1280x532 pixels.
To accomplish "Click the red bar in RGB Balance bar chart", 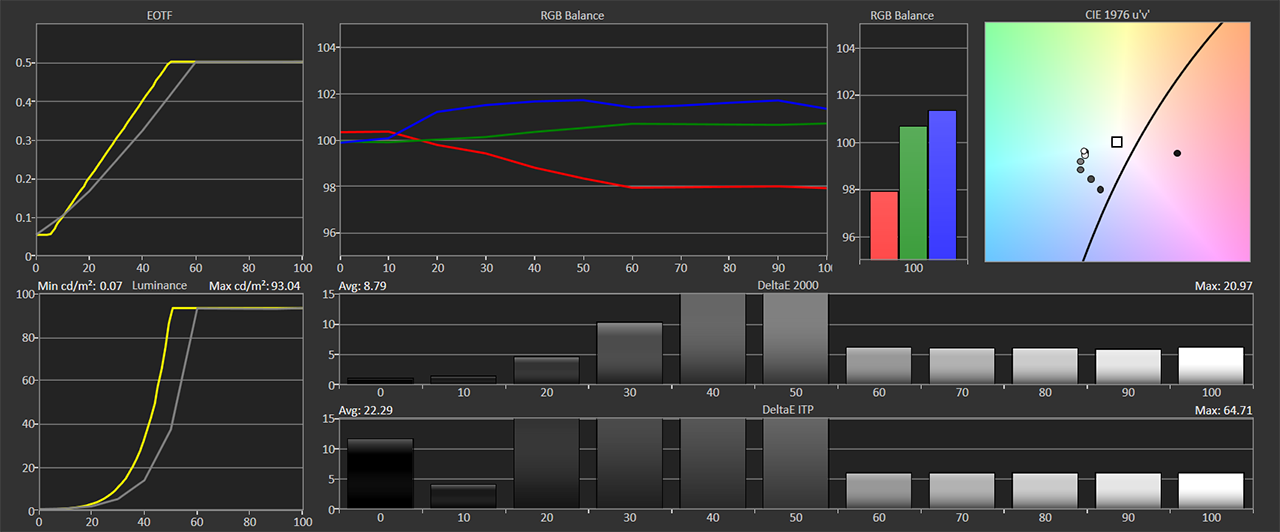I will (x=884, y=225).
